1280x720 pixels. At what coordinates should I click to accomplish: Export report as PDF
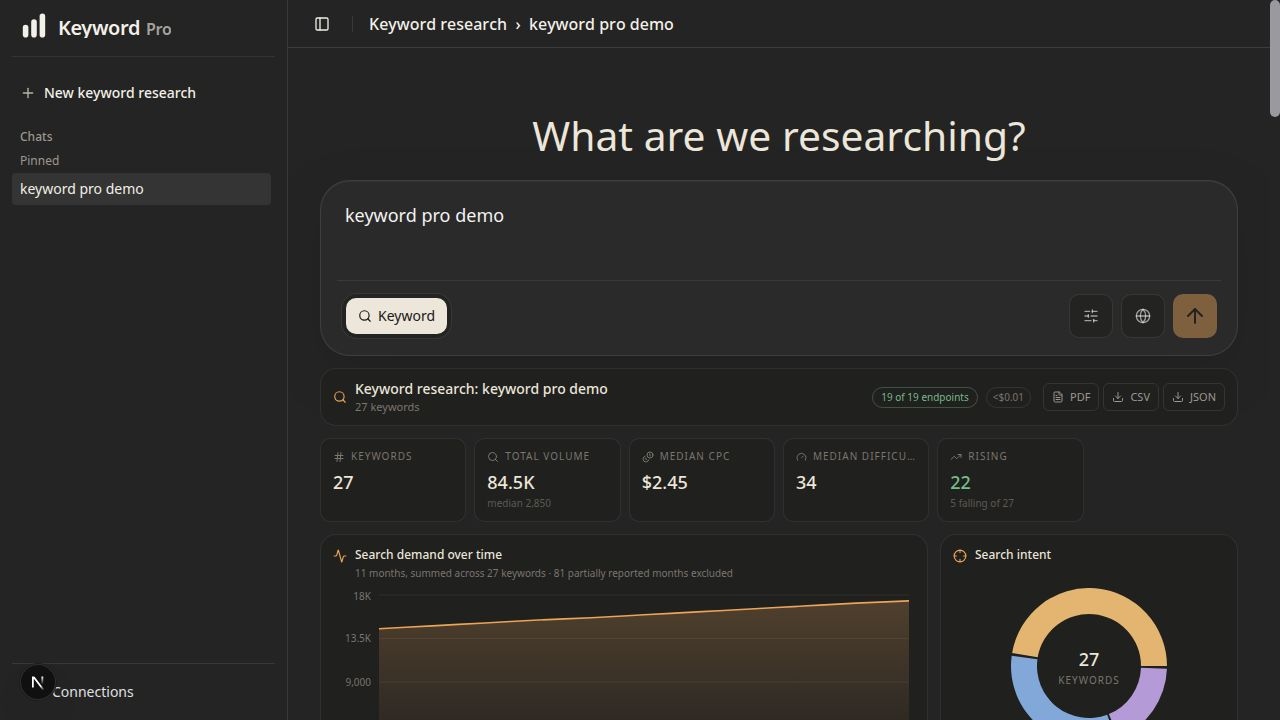(1071, 397)
